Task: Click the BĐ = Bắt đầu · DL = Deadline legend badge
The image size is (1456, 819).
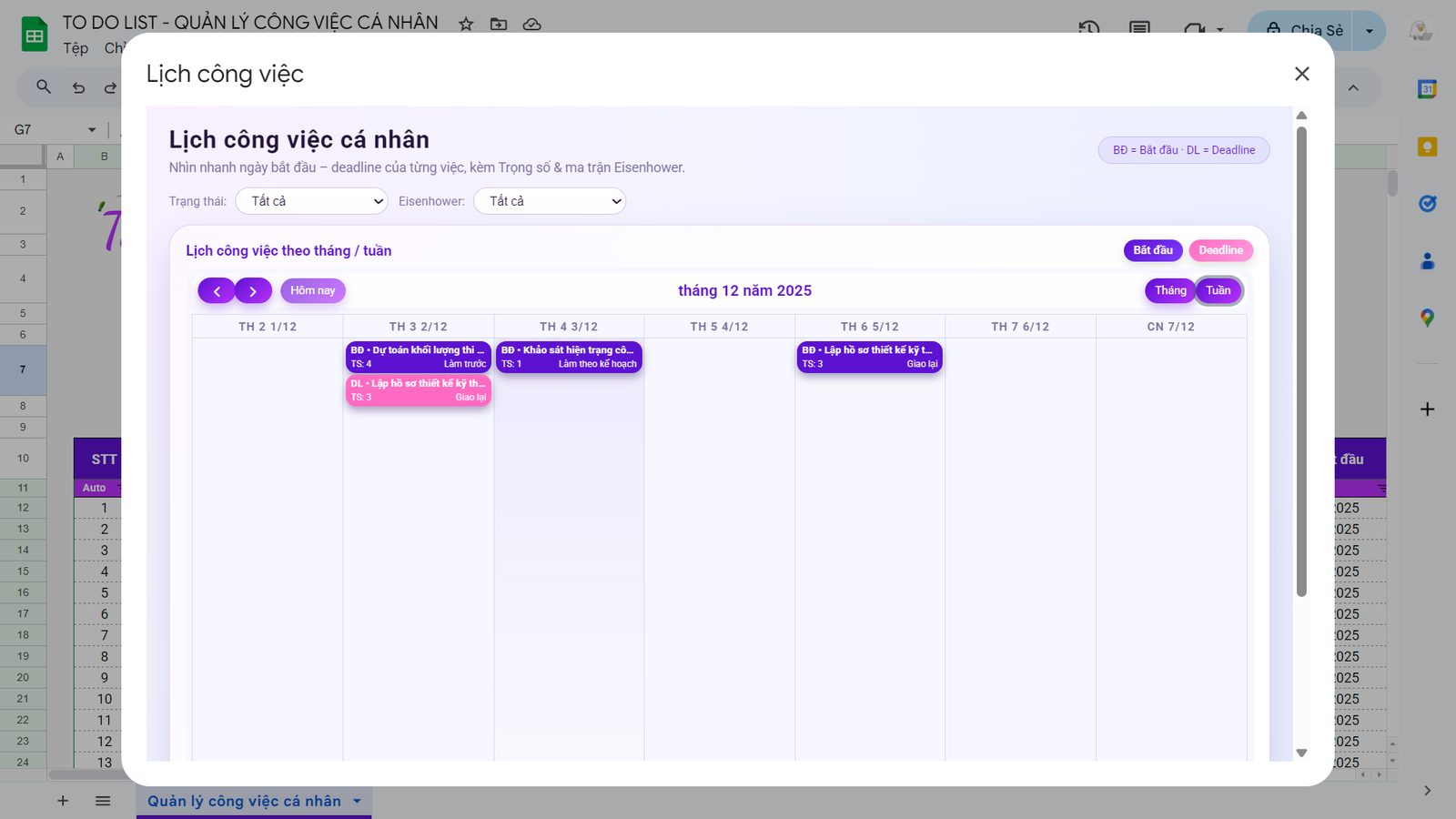Action: point(1184,150)
